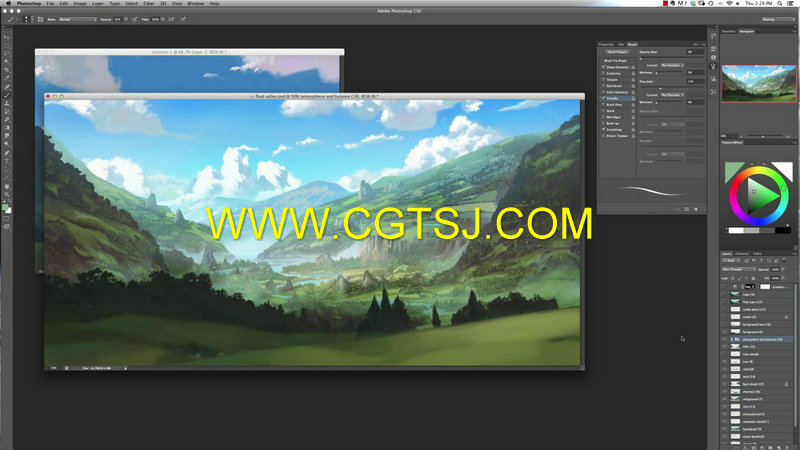Open Pass Through blend mode dropdown
Viewport: 800px width, 450px height.
coord(739,269)
